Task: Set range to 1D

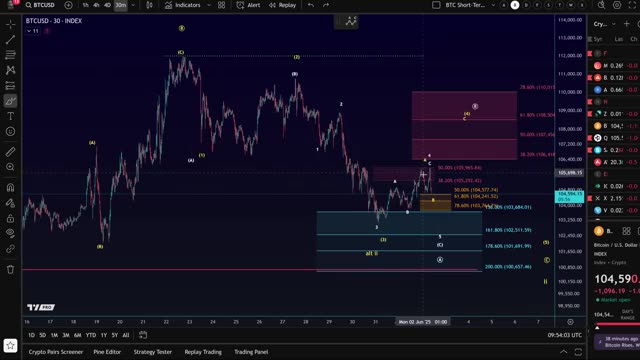Action: [x=31, y=335]
